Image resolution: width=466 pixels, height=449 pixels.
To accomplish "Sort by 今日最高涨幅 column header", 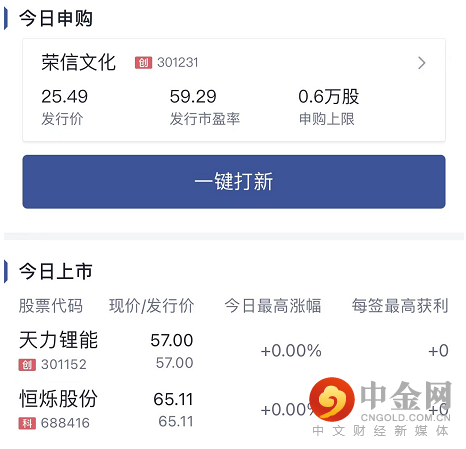I will click(273, 306).
